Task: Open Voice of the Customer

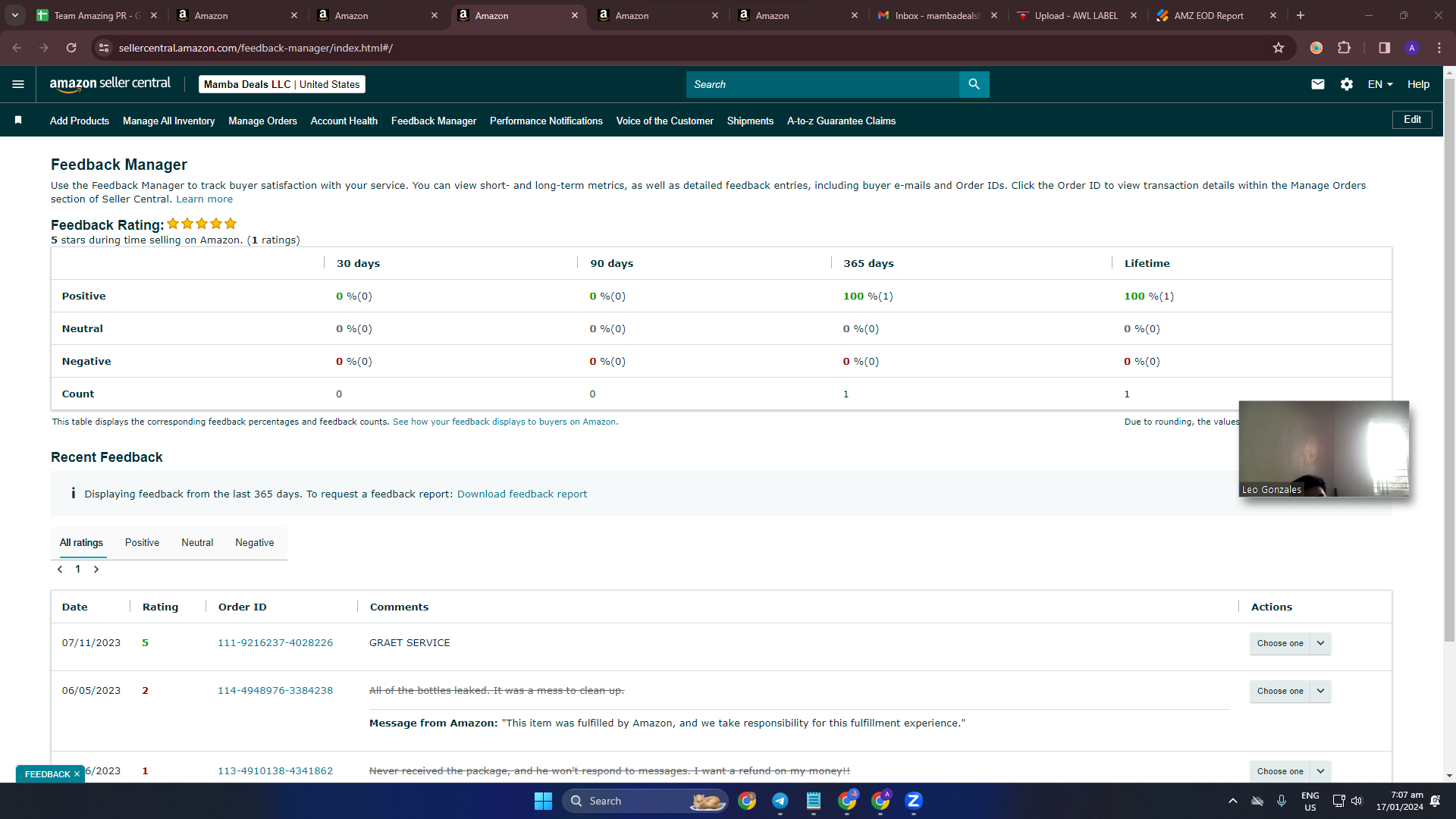Action: [665, 121]
